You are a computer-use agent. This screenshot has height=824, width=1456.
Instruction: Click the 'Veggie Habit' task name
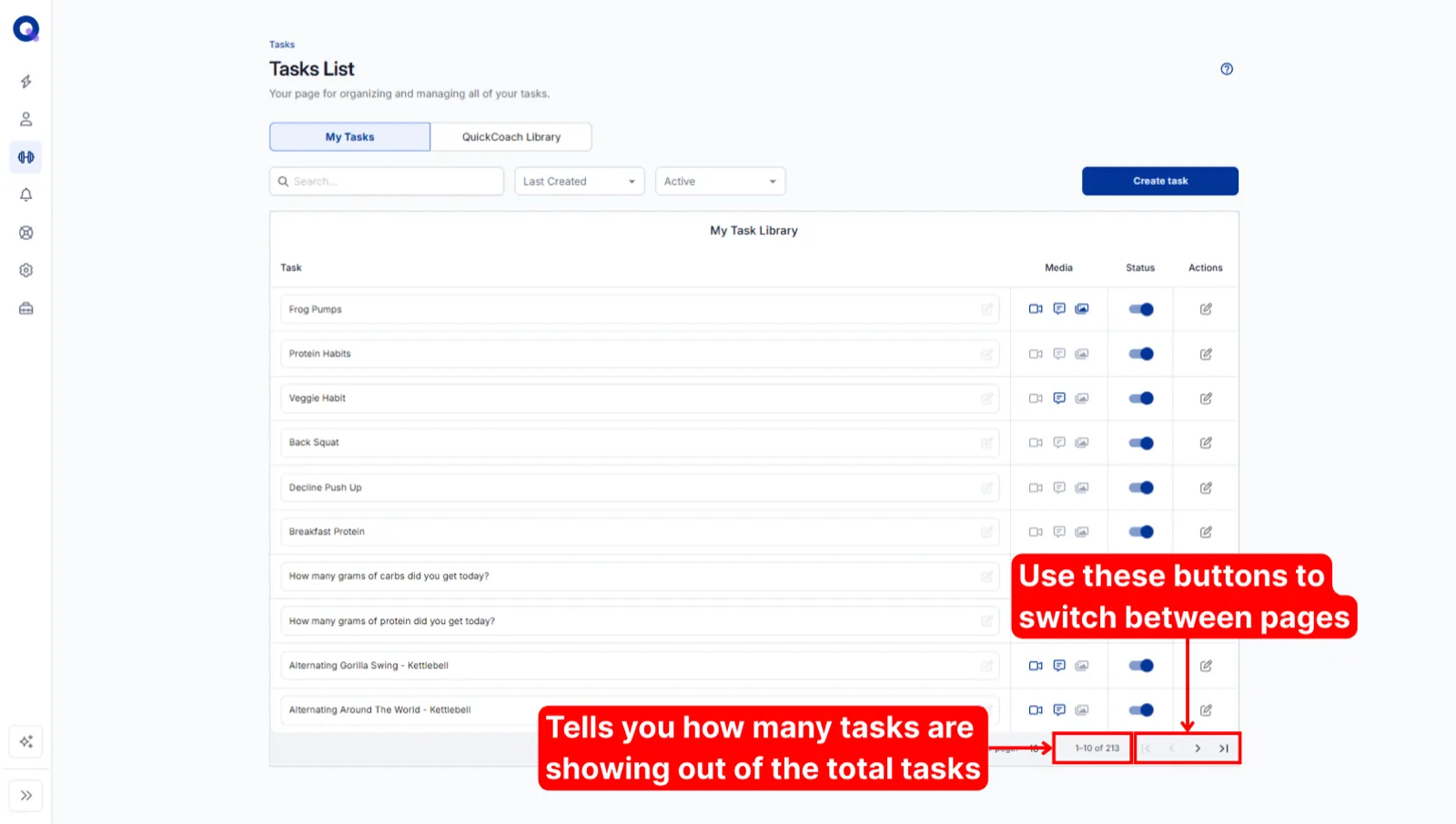coord(318,398)
